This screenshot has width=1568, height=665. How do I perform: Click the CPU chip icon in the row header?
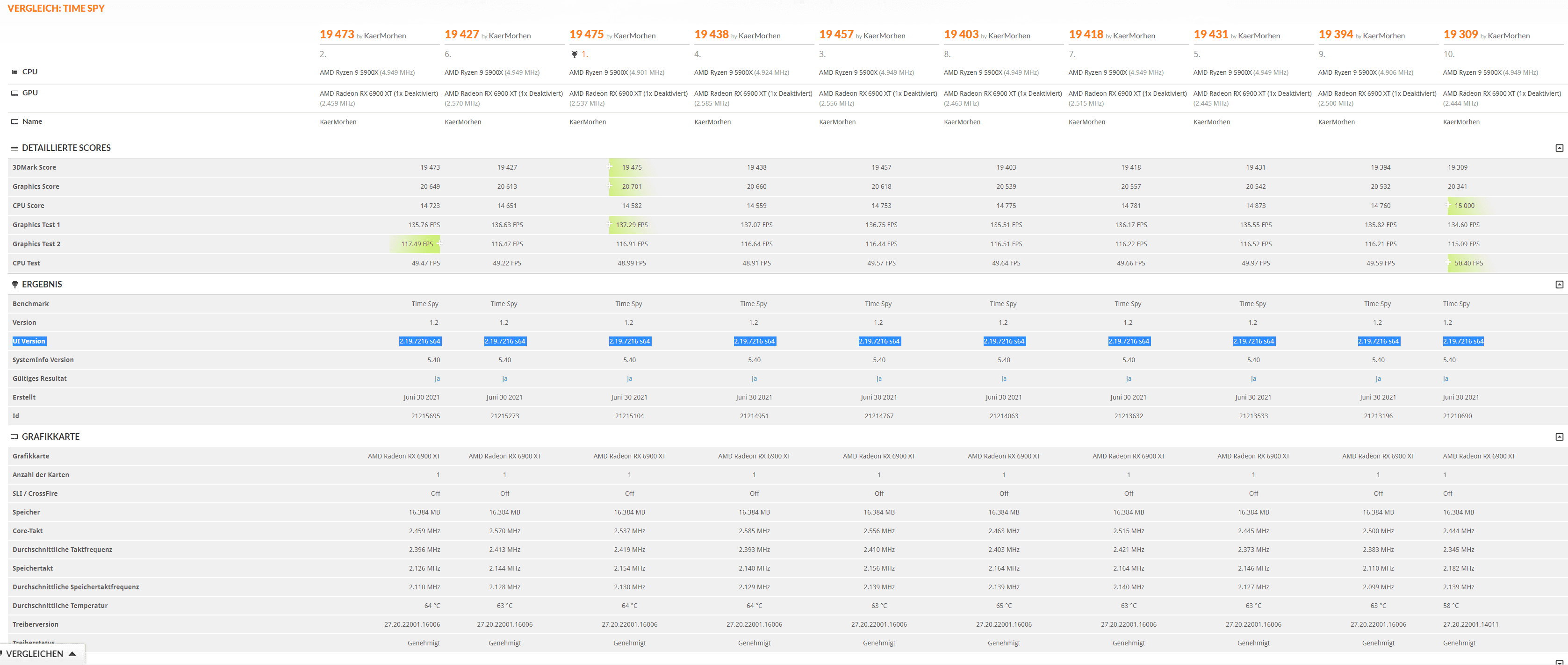coord(15,72)
